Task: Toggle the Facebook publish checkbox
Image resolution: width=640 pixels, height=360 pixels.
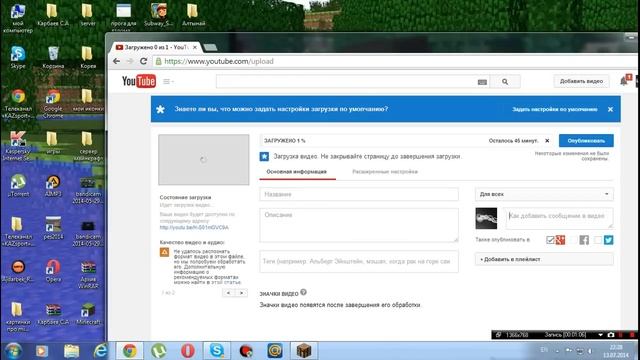Action: (574, 240)
